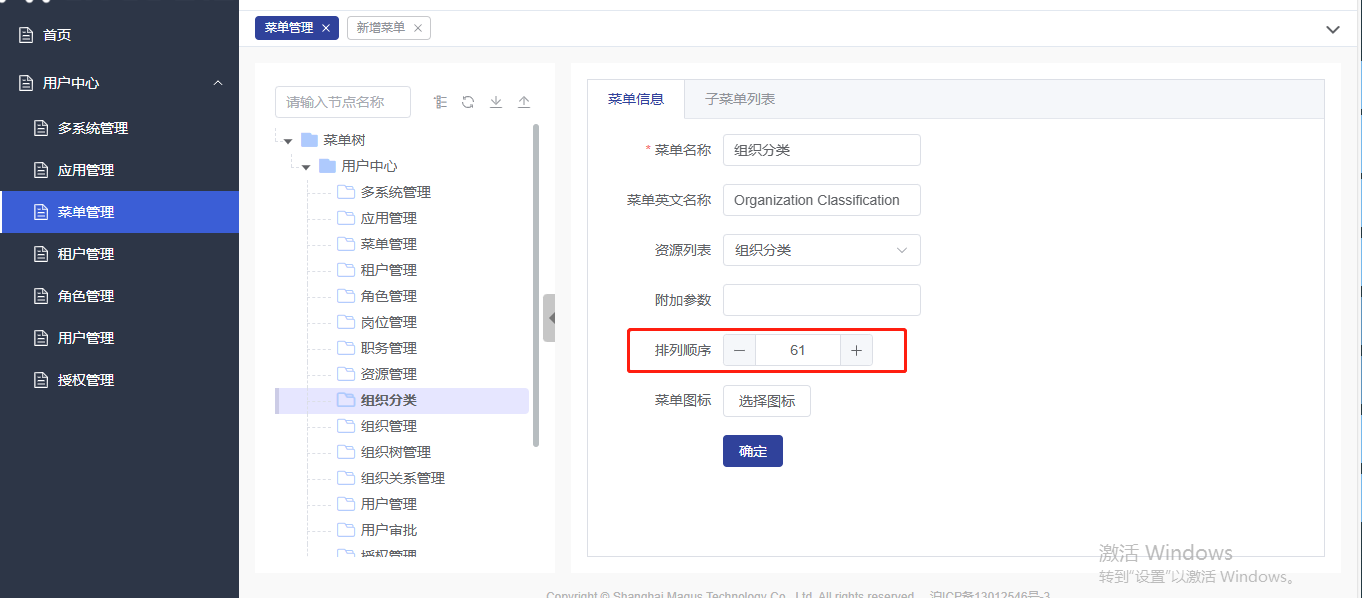Collapse the 用户中心 sidebar section chevron
Viewport: 1362px width, 598px height.
218,83
